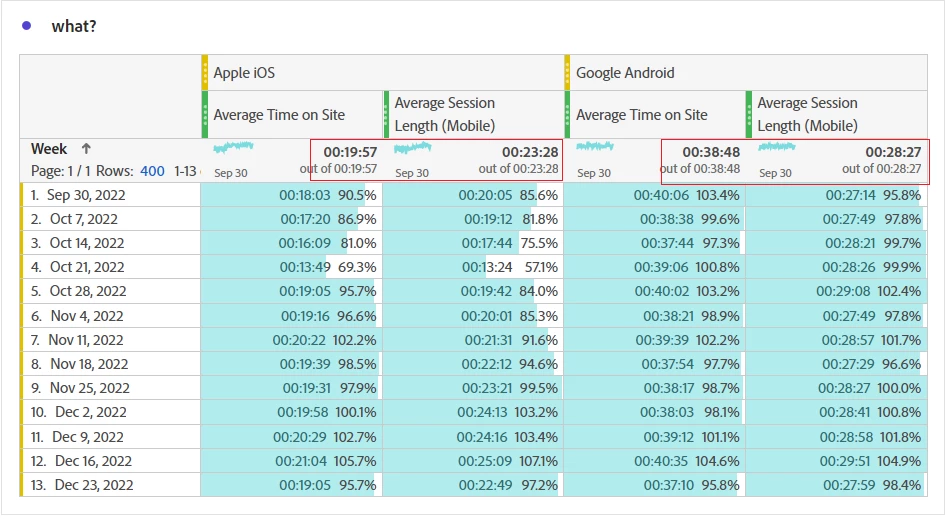Select row 12 Dec 16, 2022

pyautogui.click(x=110, y=461)
